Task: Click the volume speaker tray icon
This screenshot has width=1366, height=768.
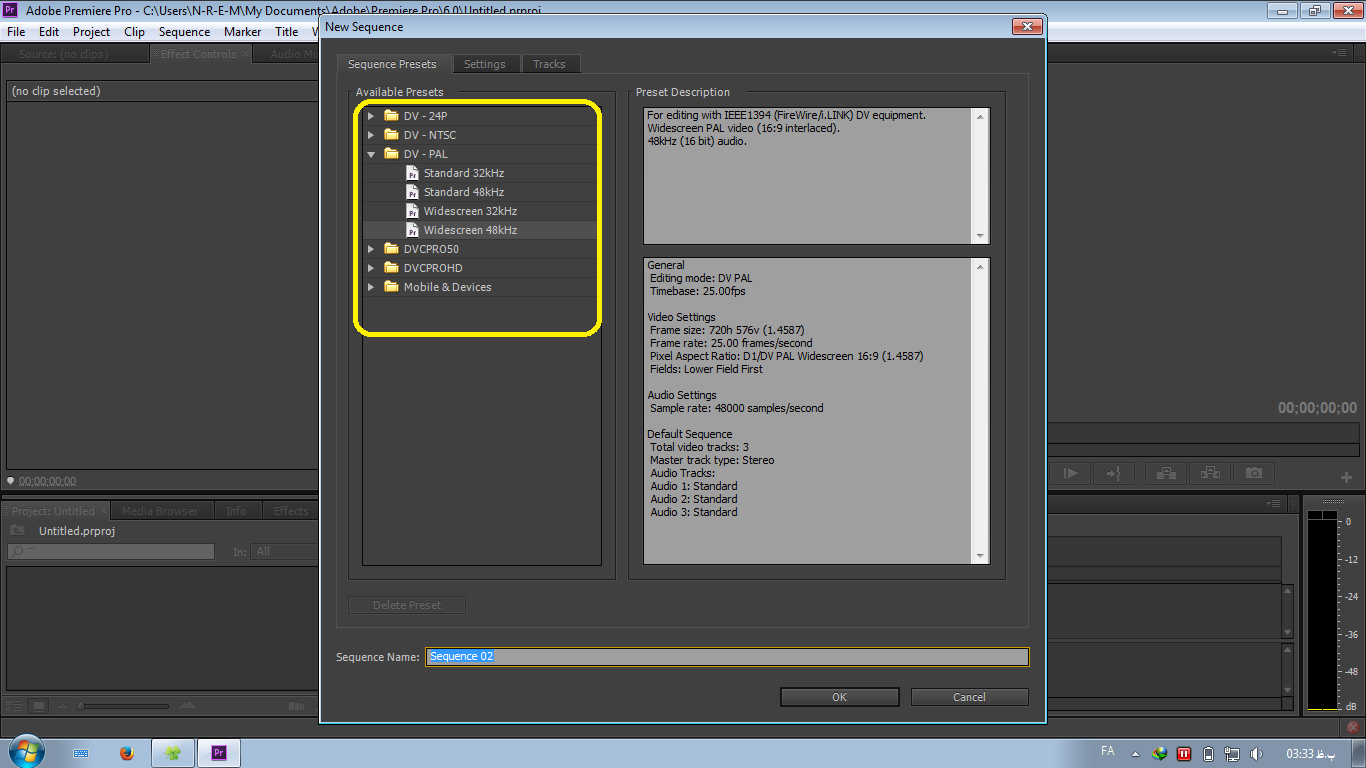Action: [1257, 753]
